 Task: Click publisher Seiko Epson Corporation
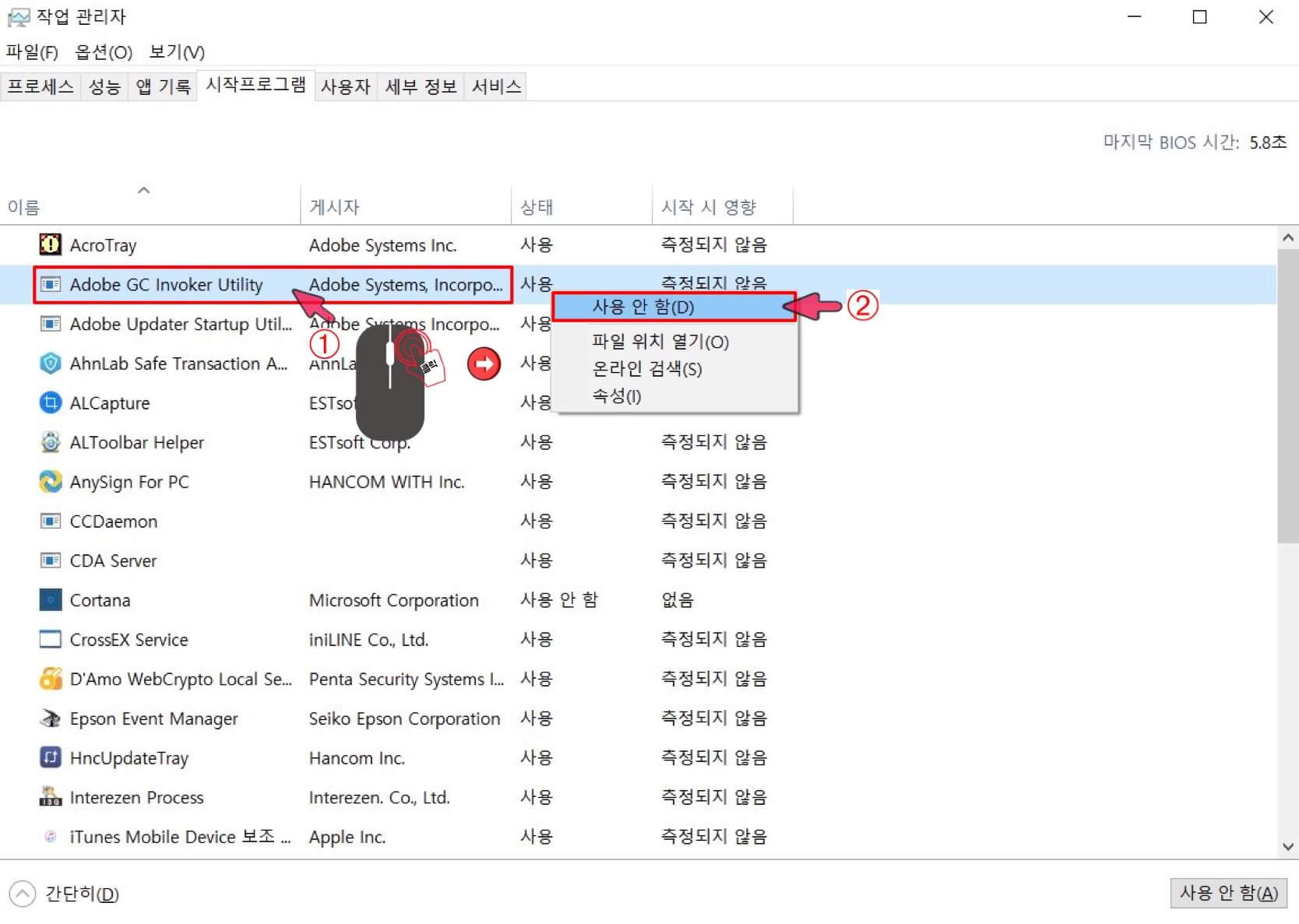point(404,718)
